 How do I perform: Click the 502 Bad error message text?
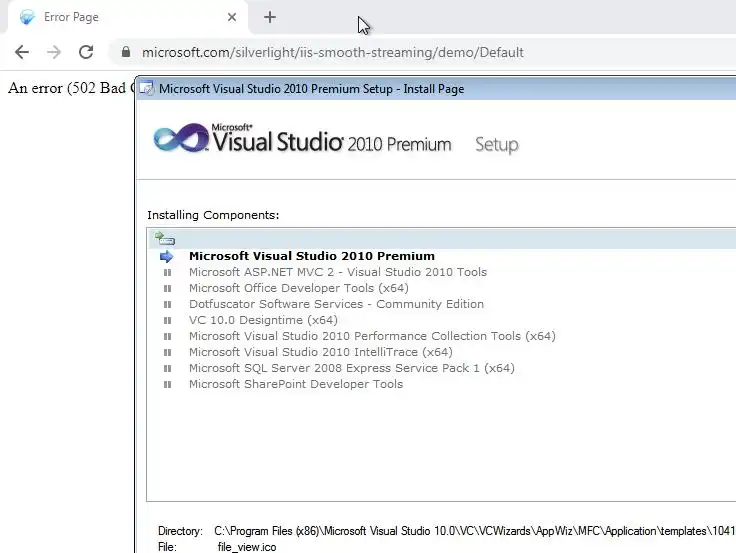[x=70, y=88]
